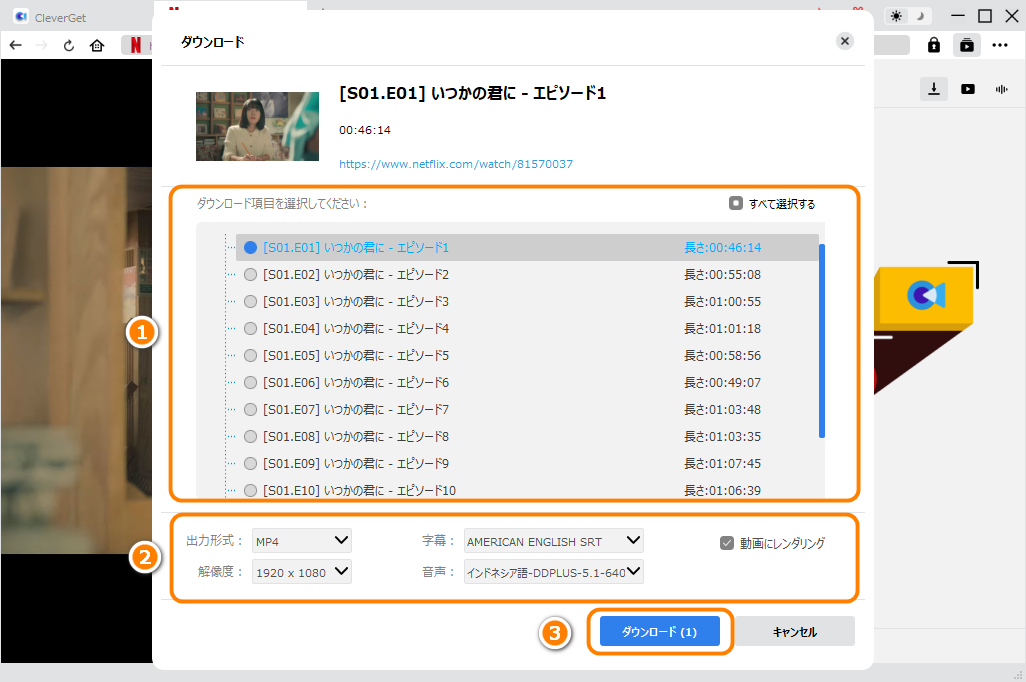Screen dimensions: 1026x682
Task: Open the AMERICAN ENGLISH SRT subtitle dropdown
Action: (x=554, y=541)
